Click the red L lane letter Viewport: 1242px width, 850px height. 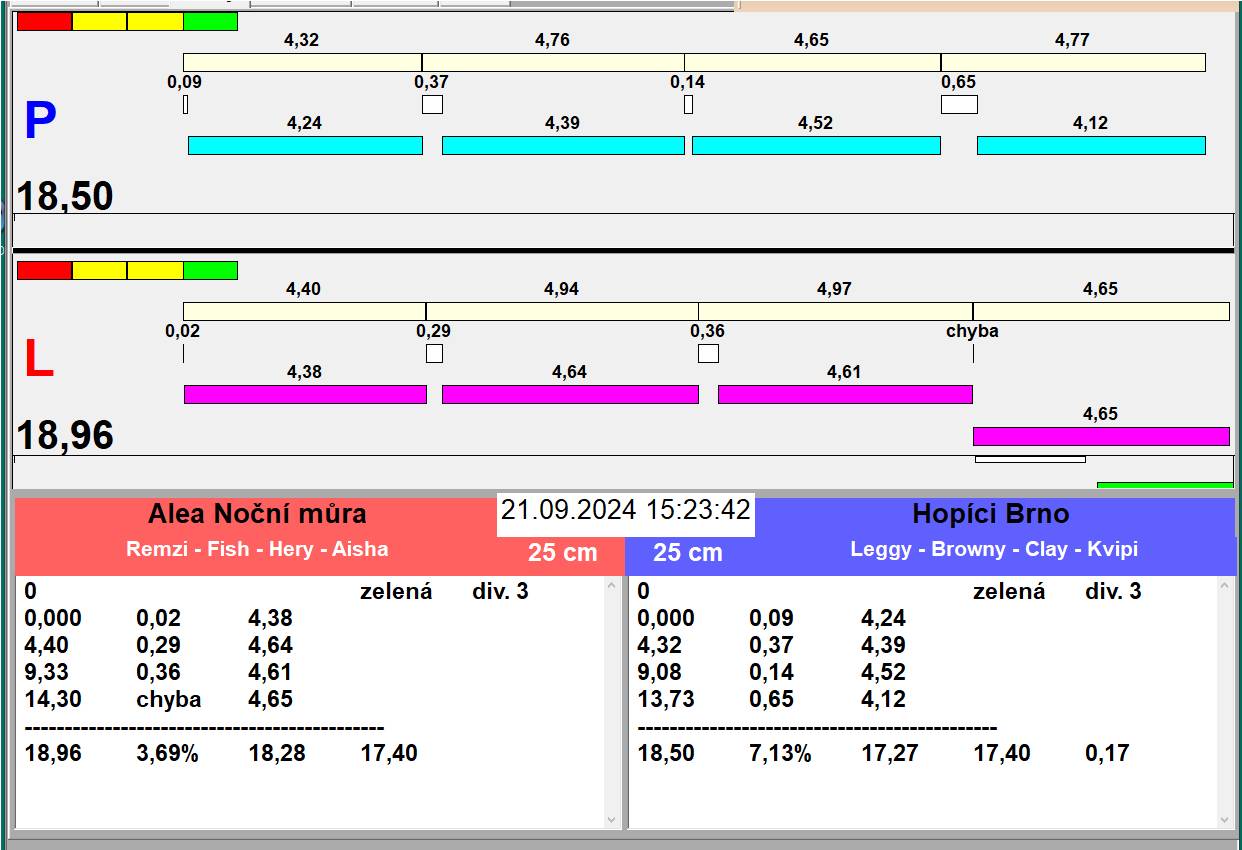(x=38, y=360)
